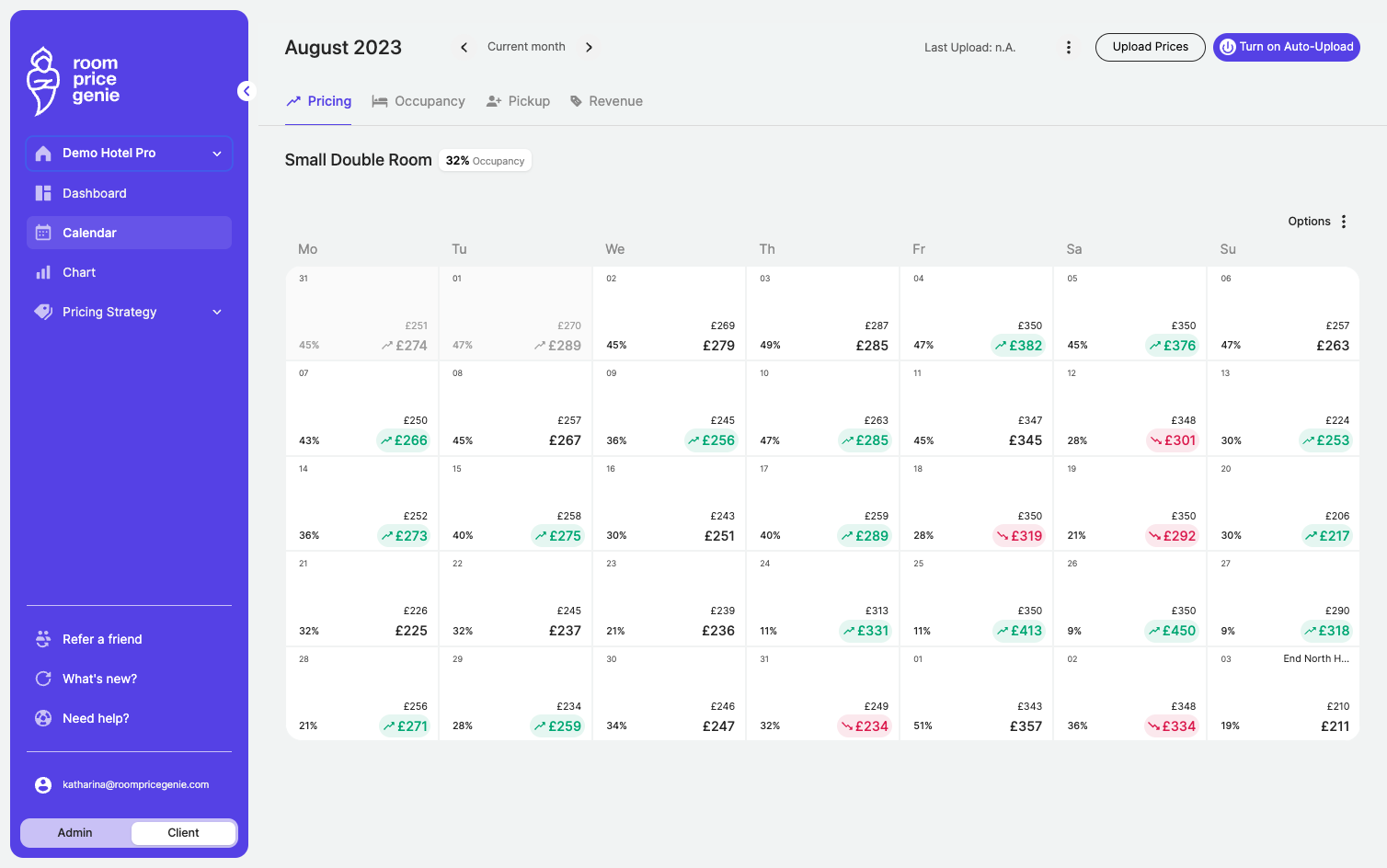Open three-dot menu beside Last Upload
The height and width of the screenshot is (868, 1387).
1069,47
